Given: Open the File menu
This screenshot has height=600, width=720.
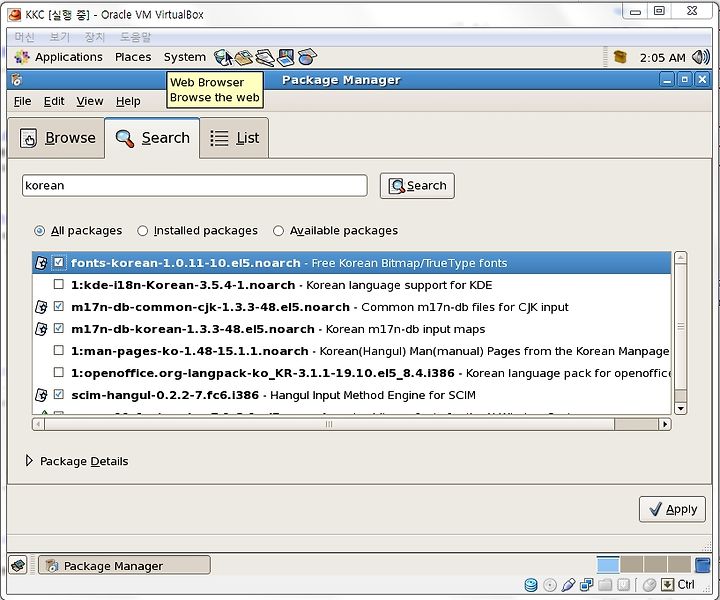Looking at the screenshot, I should (22, 101).
